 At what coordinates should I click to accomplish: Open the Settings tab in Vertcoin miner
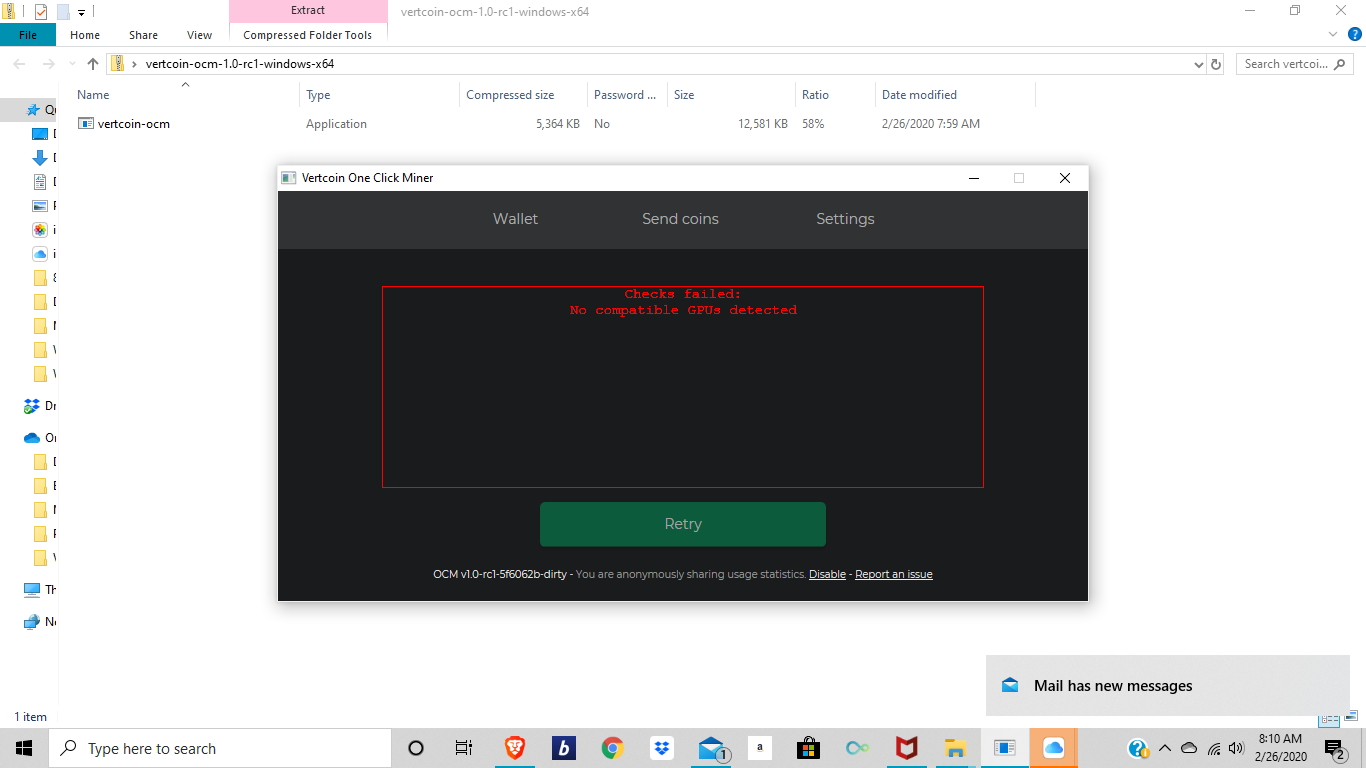pyautogui.click(x=845, y=219)
